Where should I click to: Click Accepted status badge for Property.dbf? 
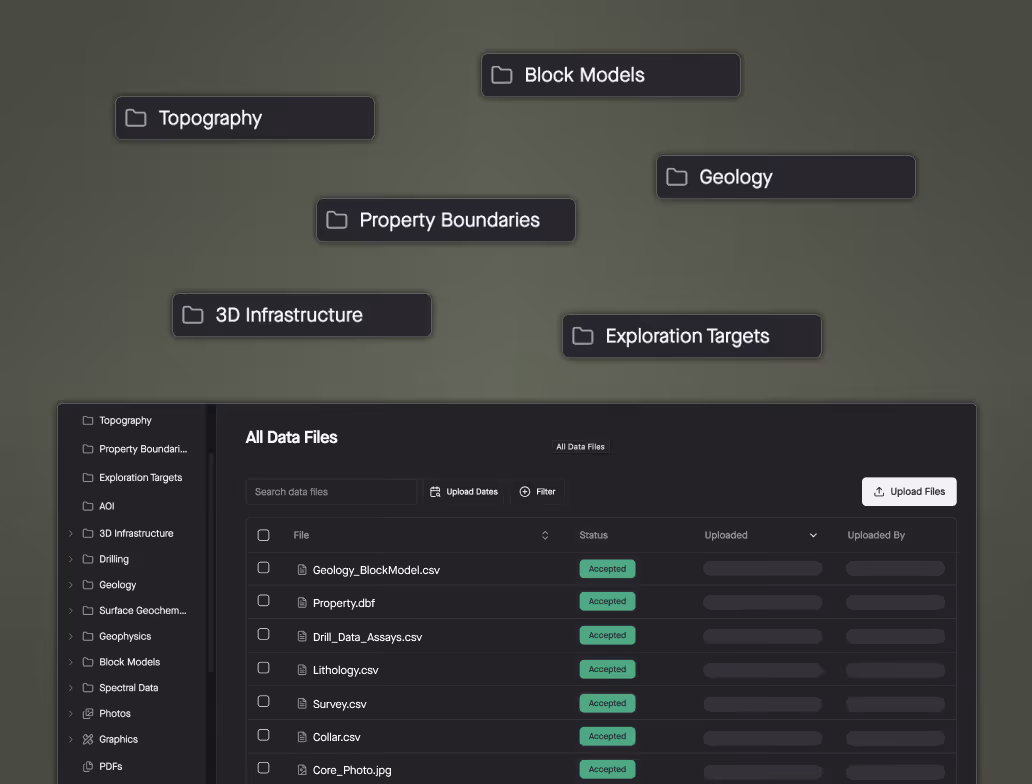pos(607,601)
